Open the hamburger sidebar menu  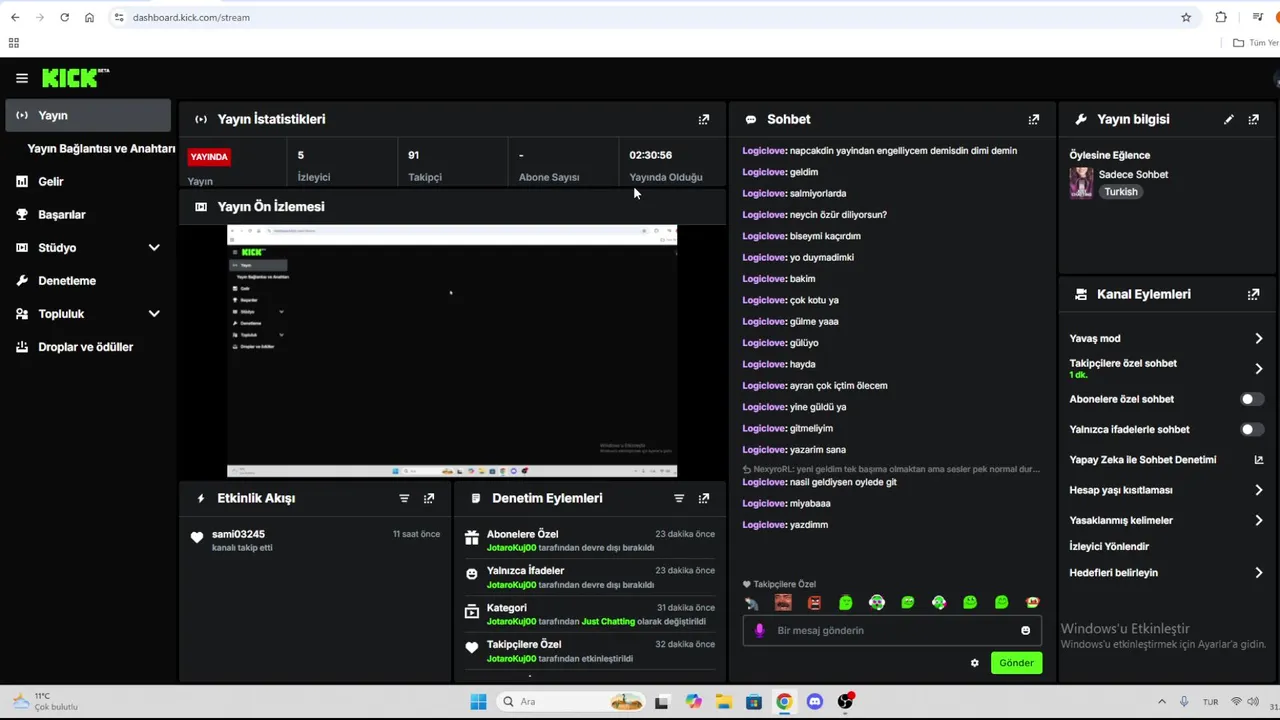[x=21, y=78]
